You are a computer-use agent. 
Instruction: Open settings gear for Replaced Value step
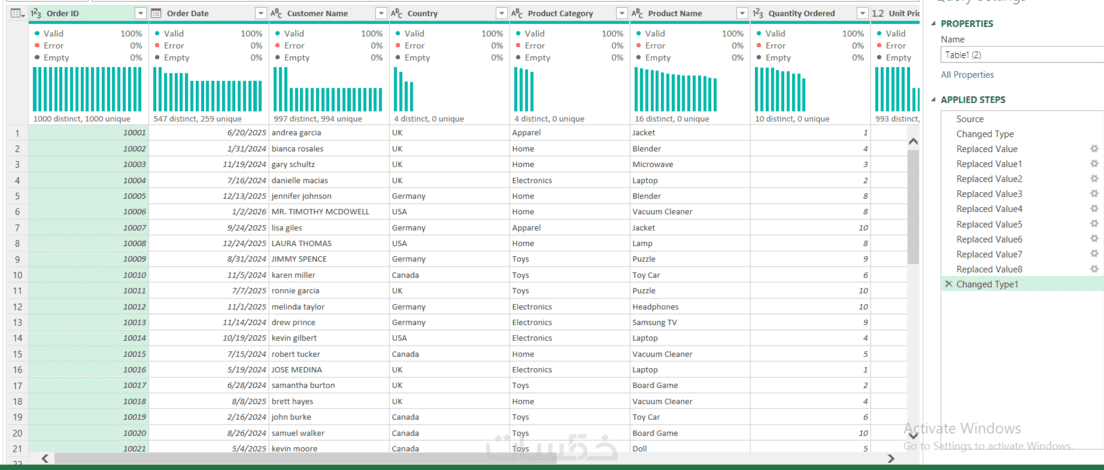pyautogui.click(x=1094, y=149)
